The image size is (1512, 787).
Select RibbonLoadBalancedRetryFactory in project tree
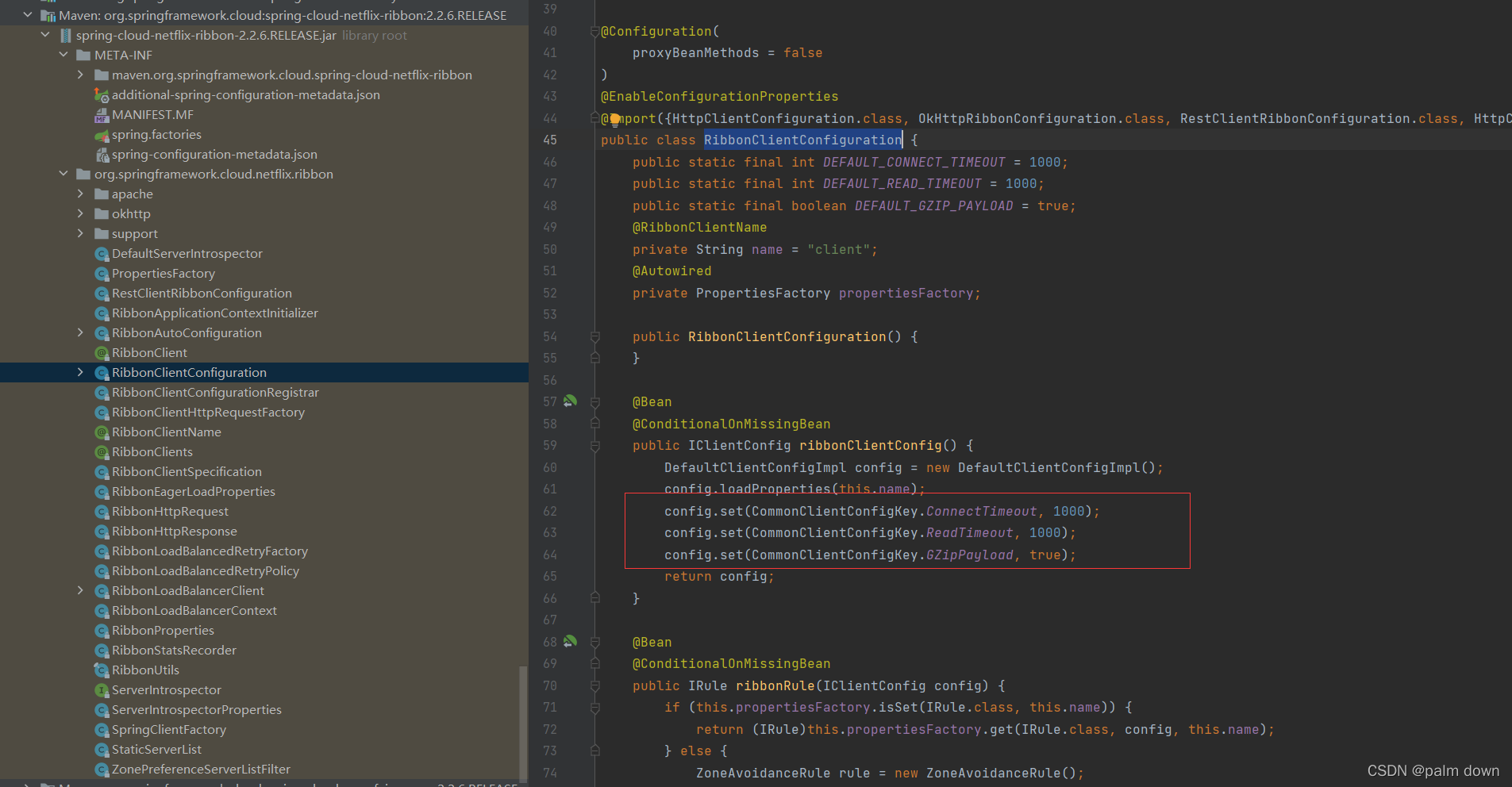tap(210, 551)
